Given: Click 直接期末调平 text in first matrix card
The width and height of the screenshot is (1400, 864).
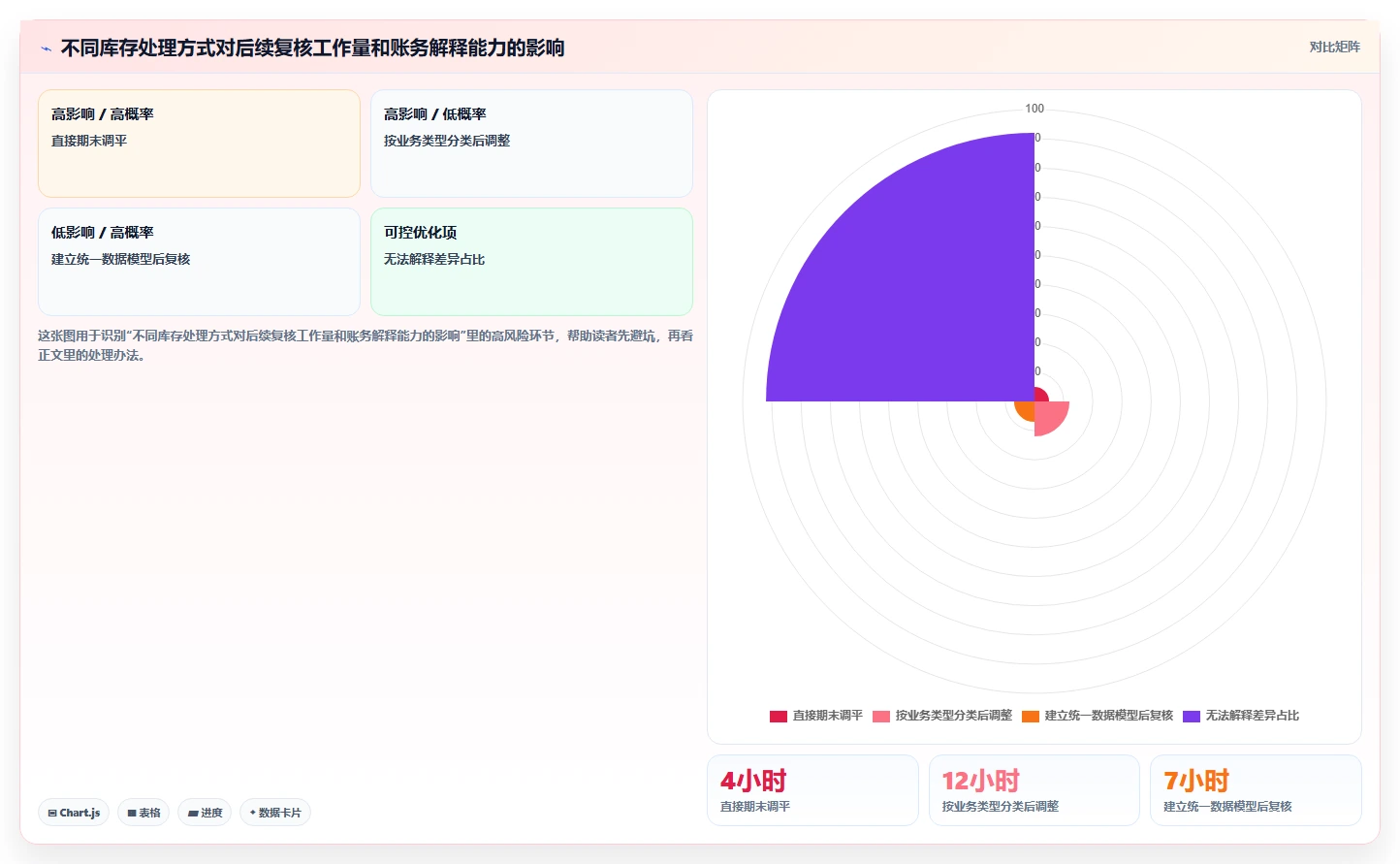Looking at the screenshot, I should pyautogui.click(x=89, y=141).
